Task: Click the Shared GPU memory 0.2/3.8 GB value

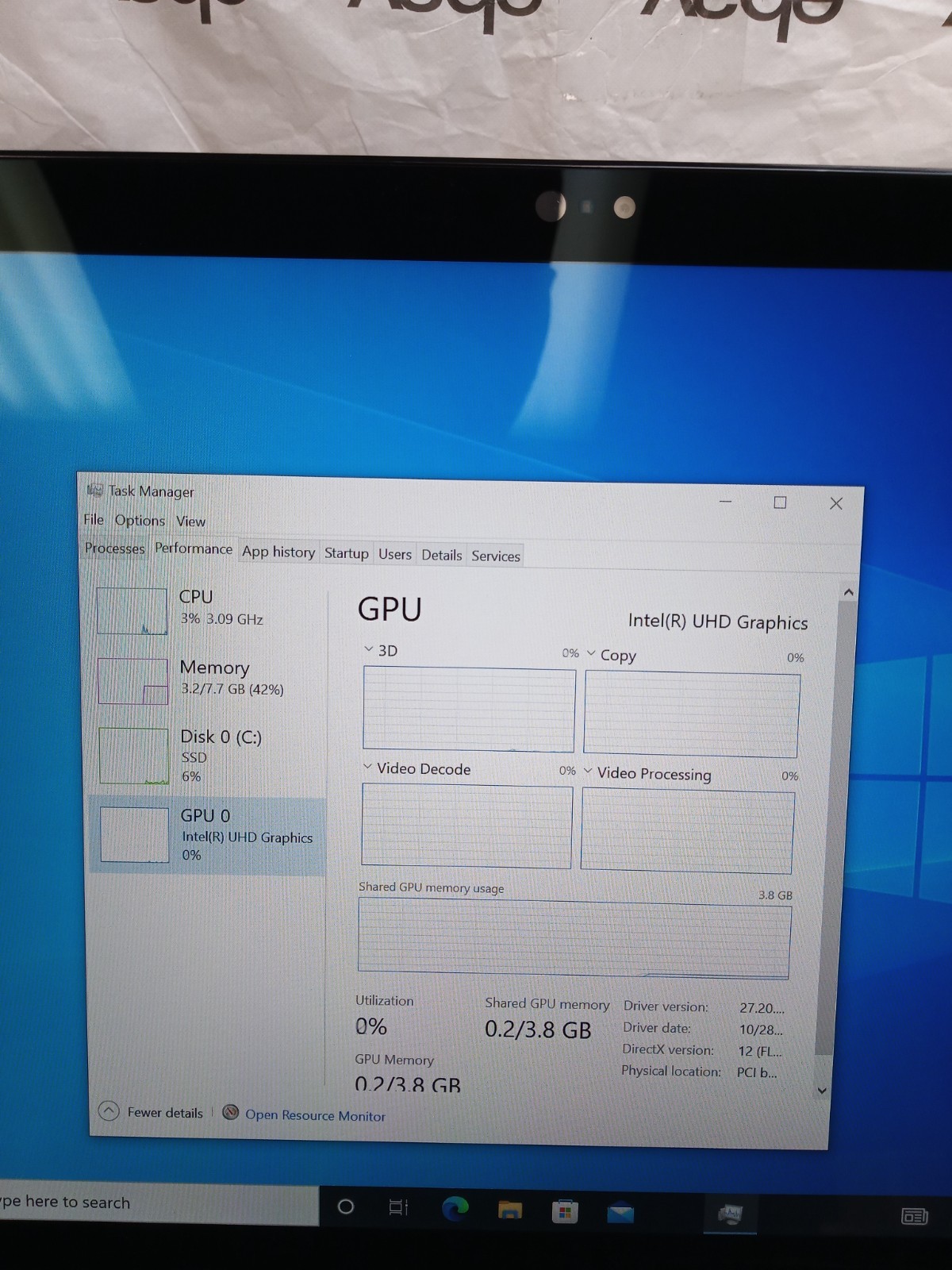Action: 538,1029
